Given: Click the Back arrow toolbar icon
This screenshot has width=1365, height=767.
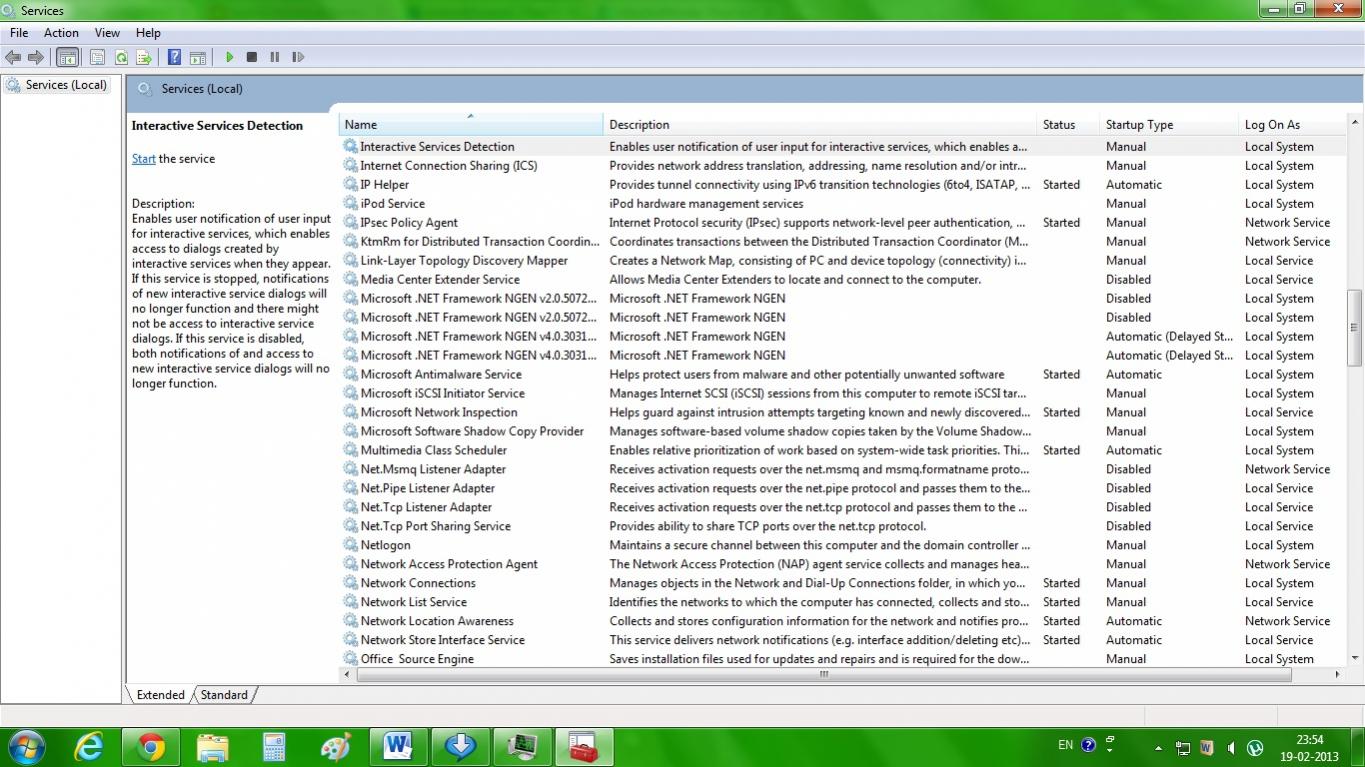Looking at the screenshot, I should click(13, 58).
